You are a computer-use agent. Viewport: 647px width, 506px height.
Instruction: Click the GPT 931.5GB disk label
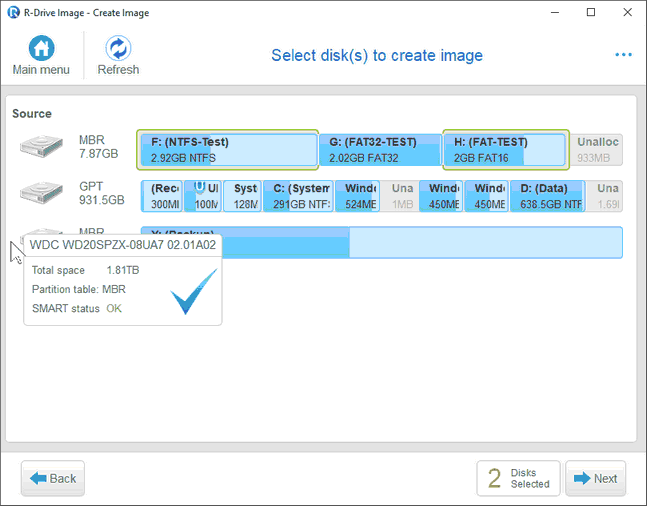102,193
